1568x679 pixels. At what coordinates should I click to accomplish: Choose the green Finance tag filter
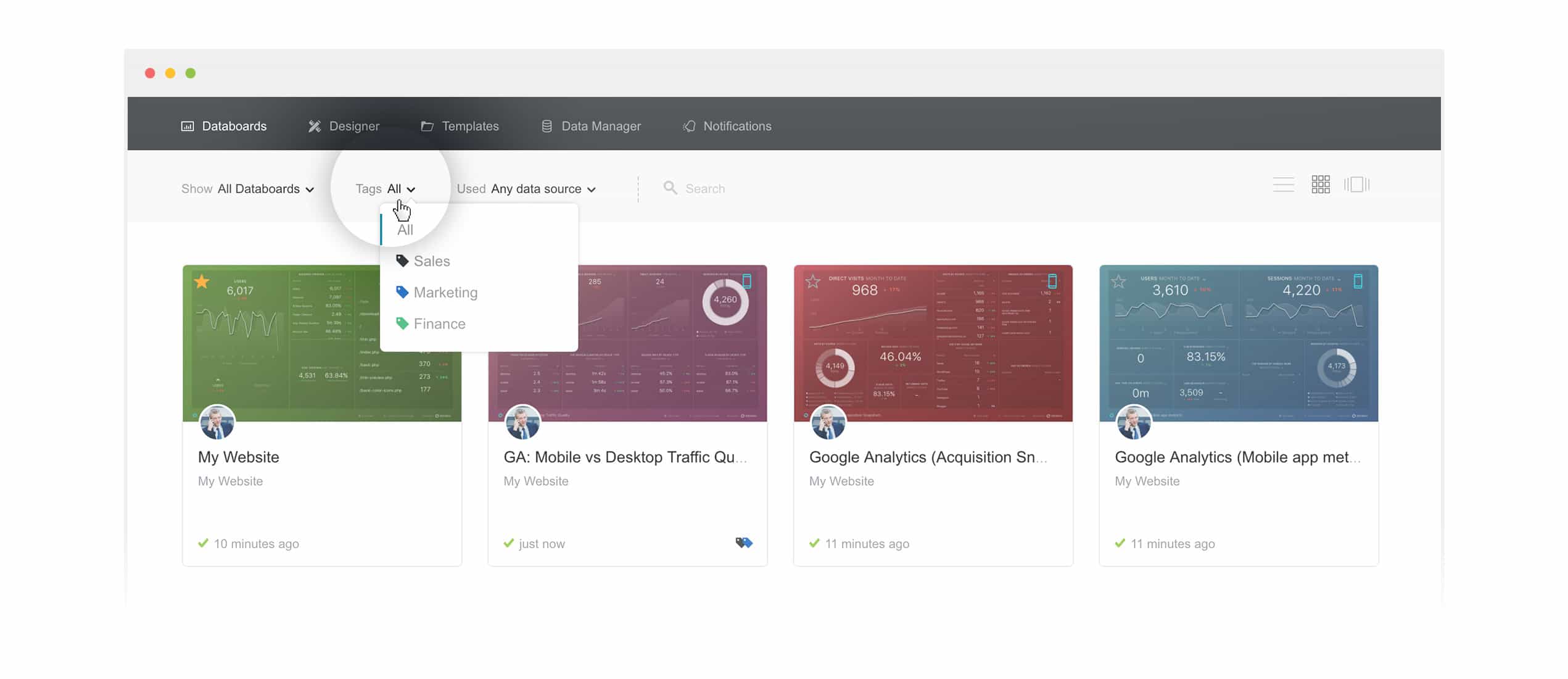tap(439, 323)
